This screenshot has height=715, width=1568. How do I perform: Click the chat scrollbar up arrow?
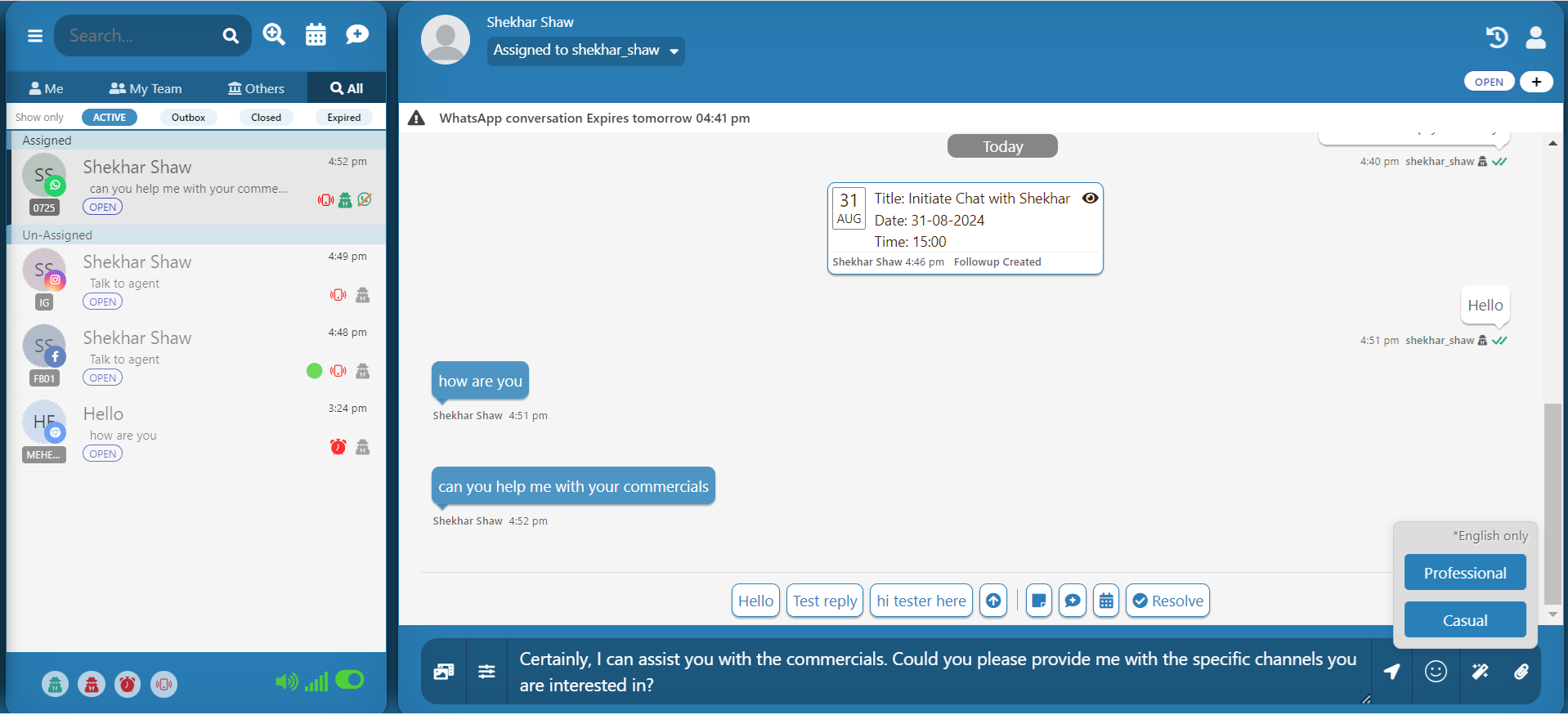1552,143
